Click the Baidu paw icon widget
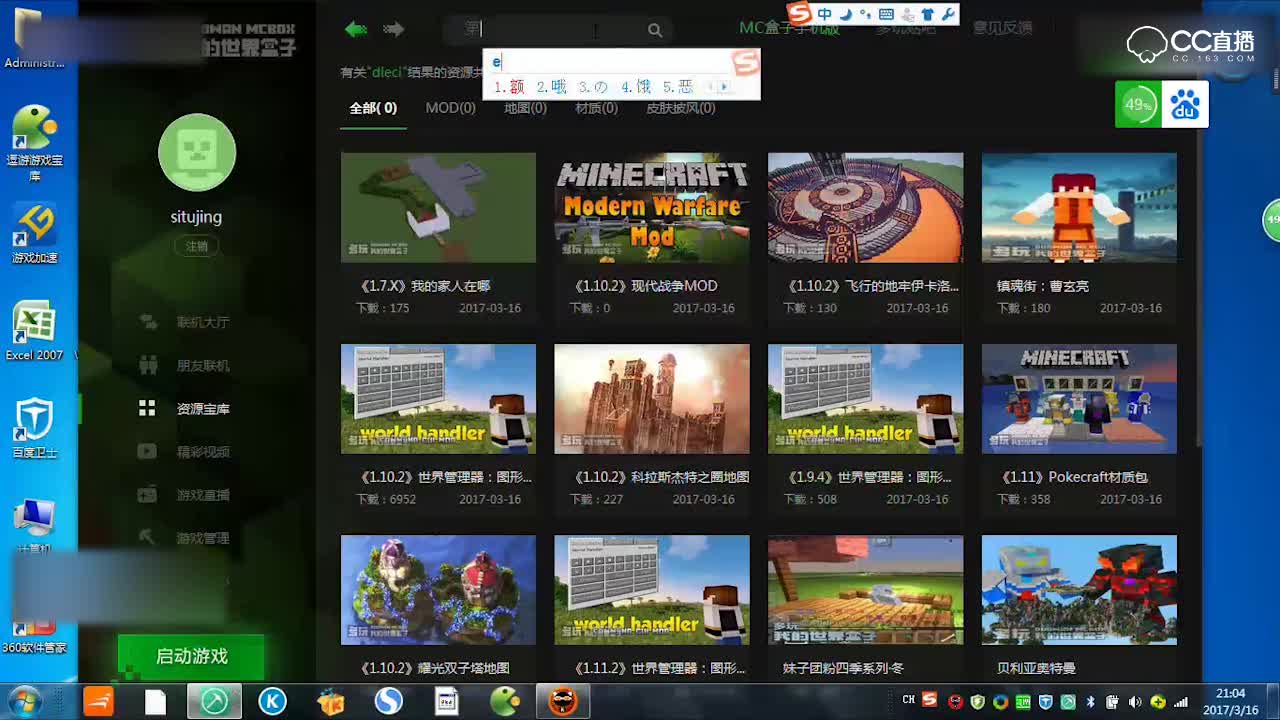This screenshot has height=720, width=1280. click(1185, 104)
